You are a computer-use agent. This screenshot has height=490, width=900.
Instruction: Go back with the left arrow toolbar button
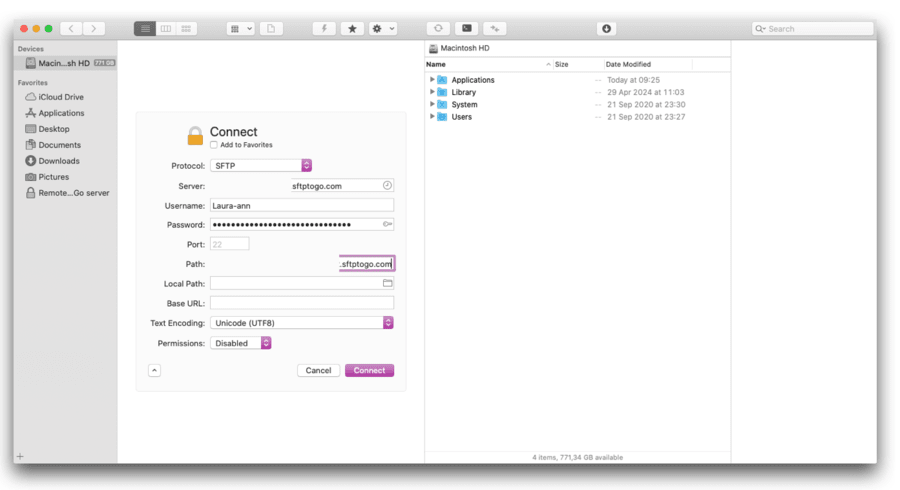click(71, 28)
